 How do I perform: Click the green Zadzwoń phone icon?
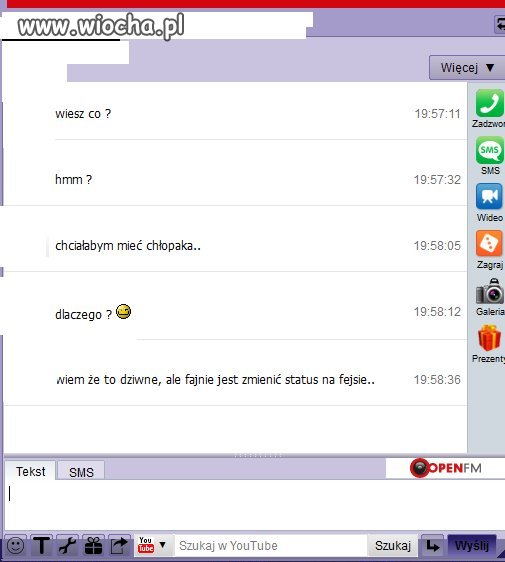(490, 103)
